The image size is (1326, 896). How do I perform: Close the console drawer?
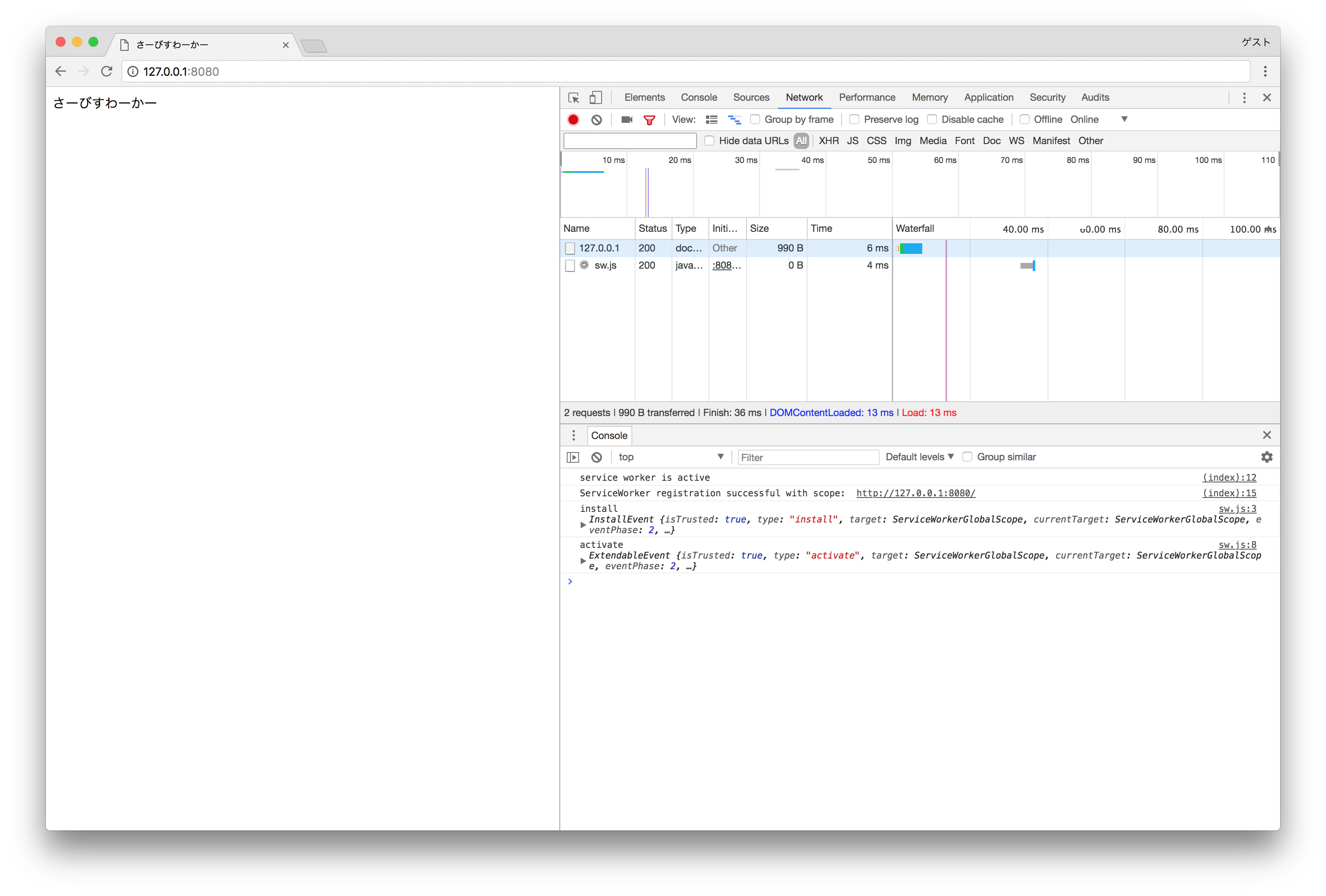click(x=1267, y=435)
